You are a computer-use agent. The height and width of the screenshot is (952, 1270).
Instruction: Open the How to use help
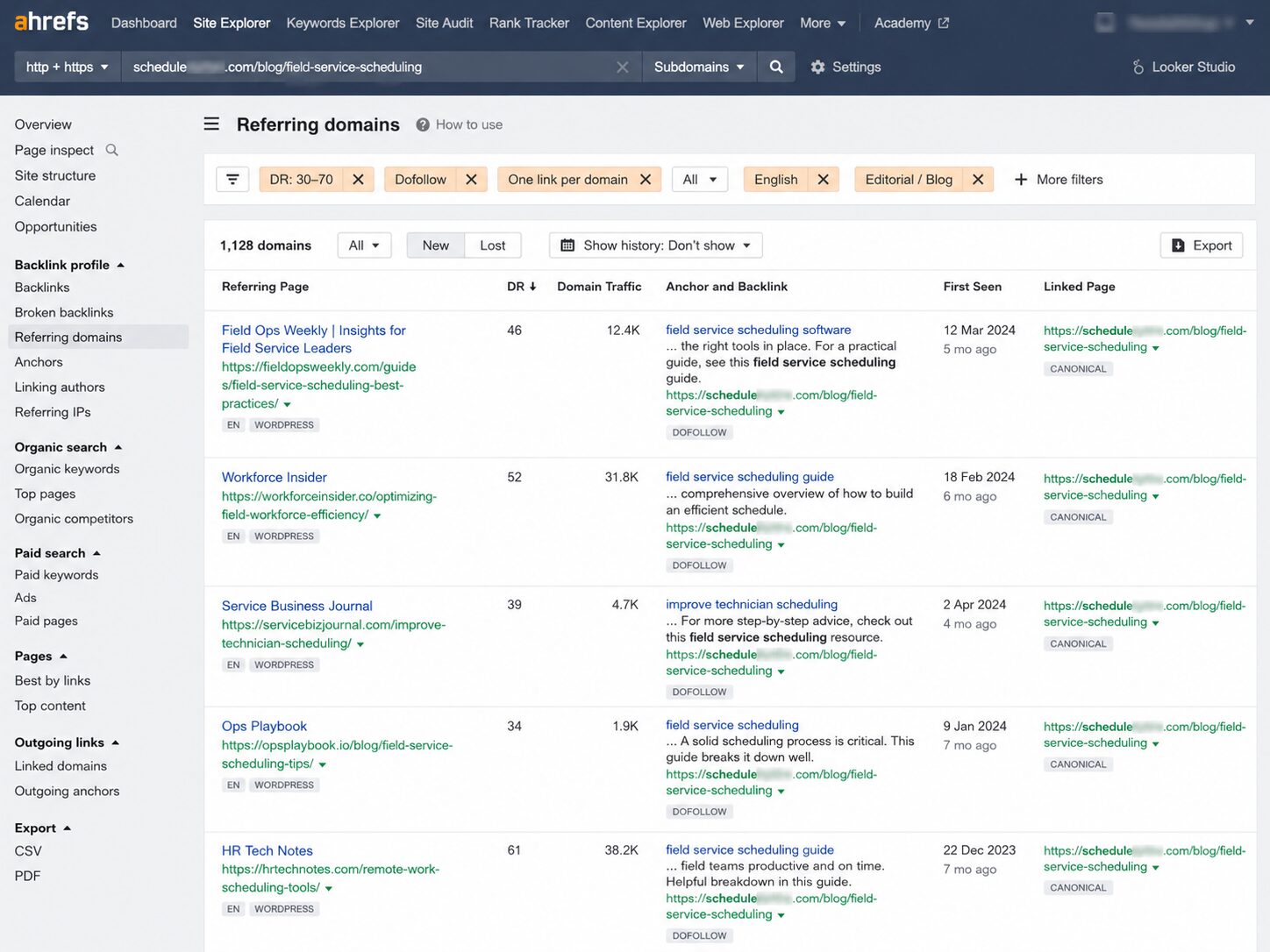coord(459,124)
